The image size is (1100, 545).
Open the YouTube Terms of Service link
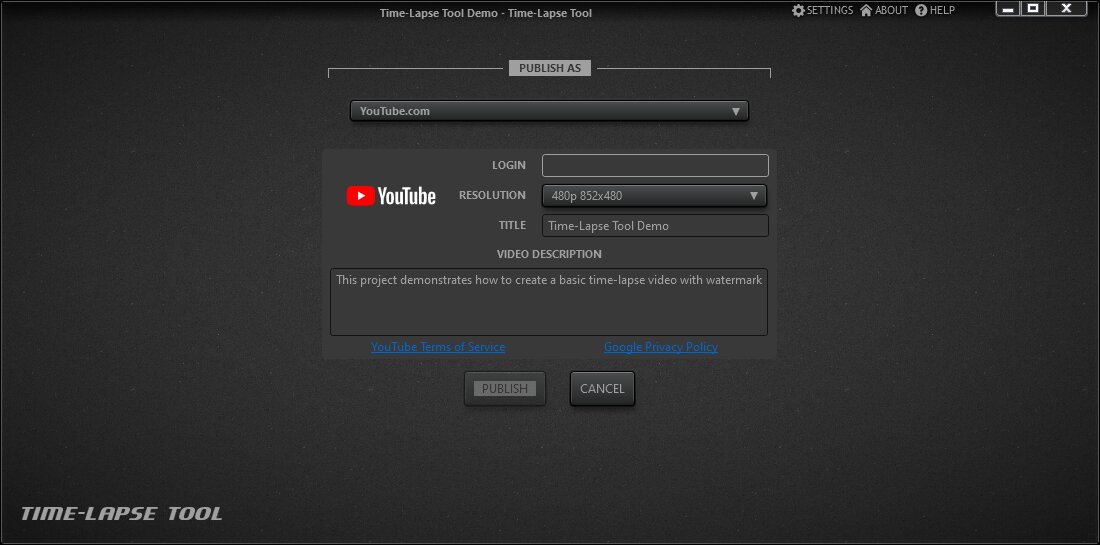[438, 347]
